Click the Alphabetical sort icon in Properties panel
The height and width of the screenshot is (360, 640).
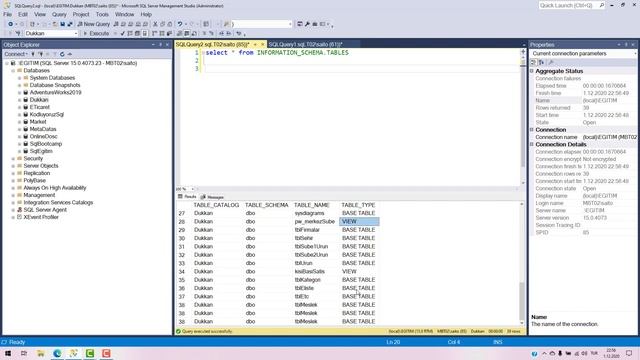tap(541, 62)
